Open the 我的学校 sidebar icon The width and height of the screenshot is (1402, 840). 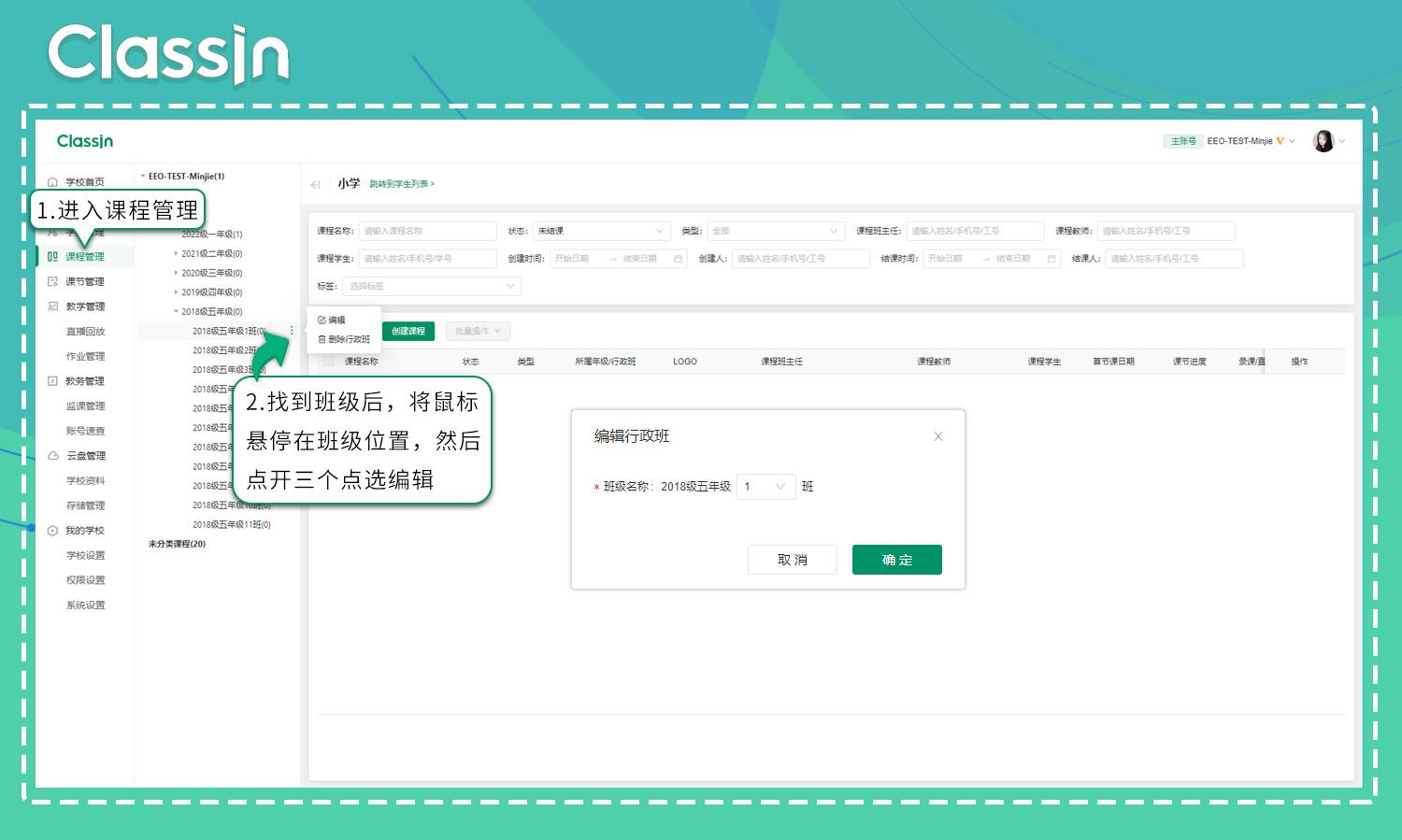coord(53,531)
